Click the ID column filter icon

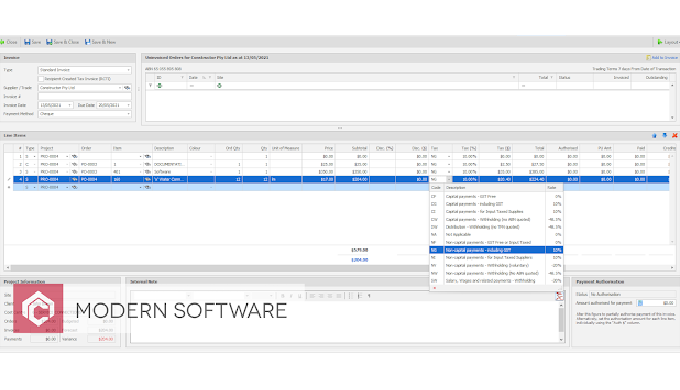click(x=182, y=78)
